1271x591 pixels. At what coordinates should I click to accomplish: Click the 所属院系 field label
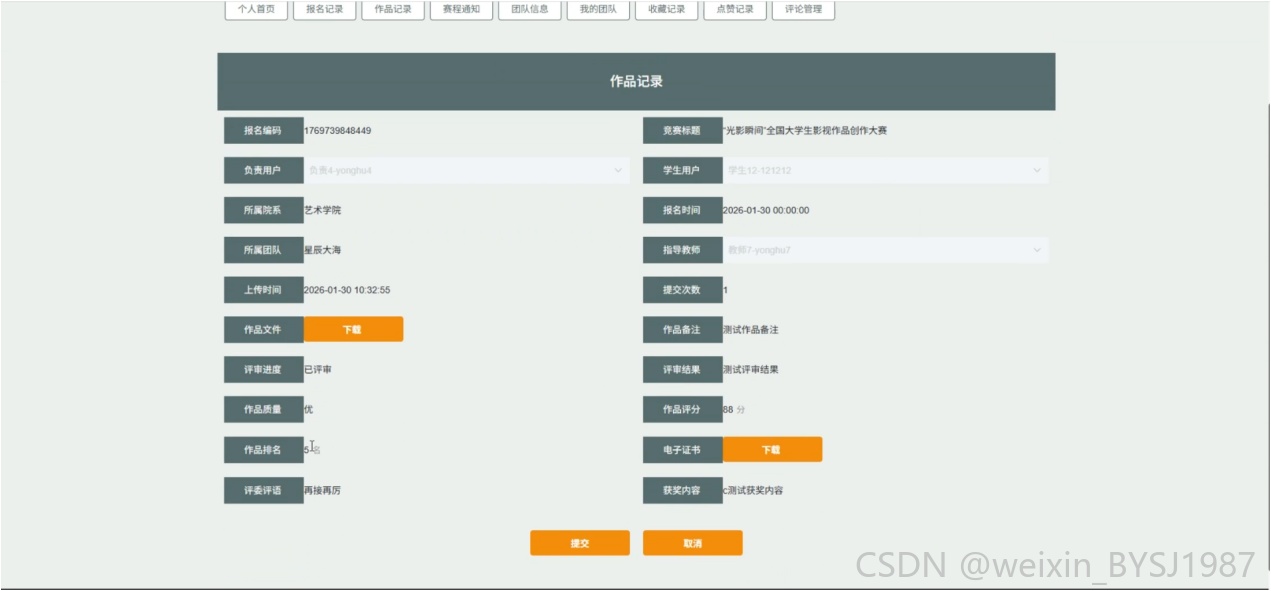click(263, 210)
